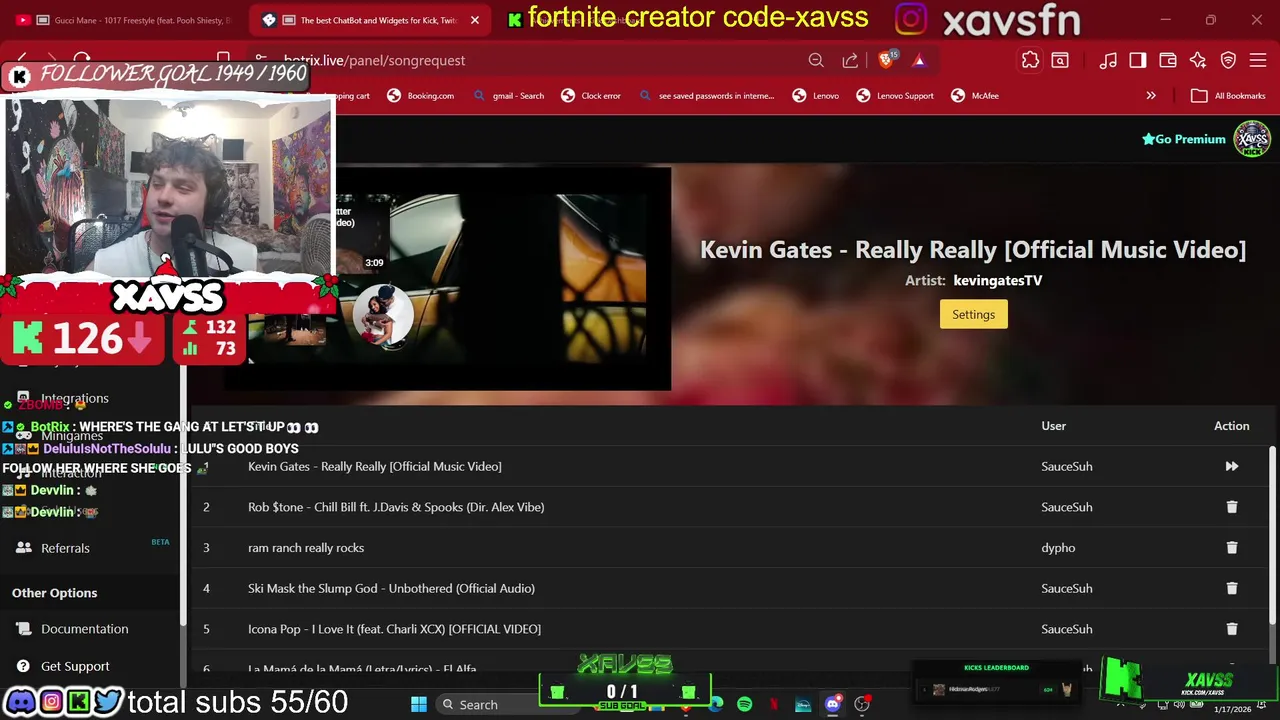1280x720 pixels.
Task: Click the Go Premium link
Action: pos(1184,139)
